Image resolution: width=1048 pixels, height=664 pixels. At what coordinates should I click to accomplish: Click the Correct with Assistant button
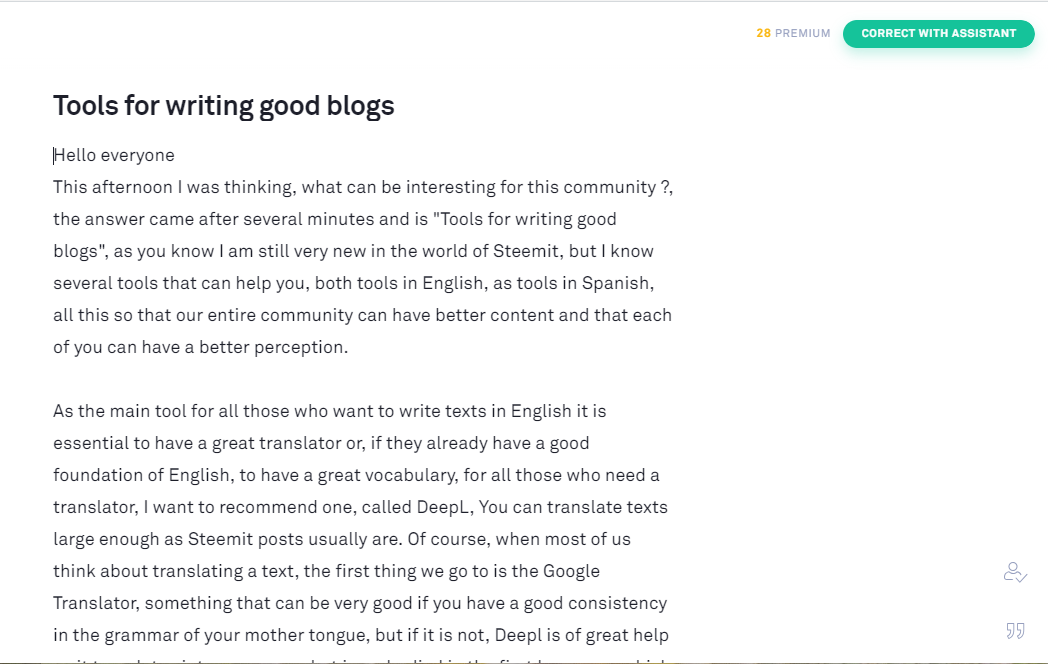[938, 33]
